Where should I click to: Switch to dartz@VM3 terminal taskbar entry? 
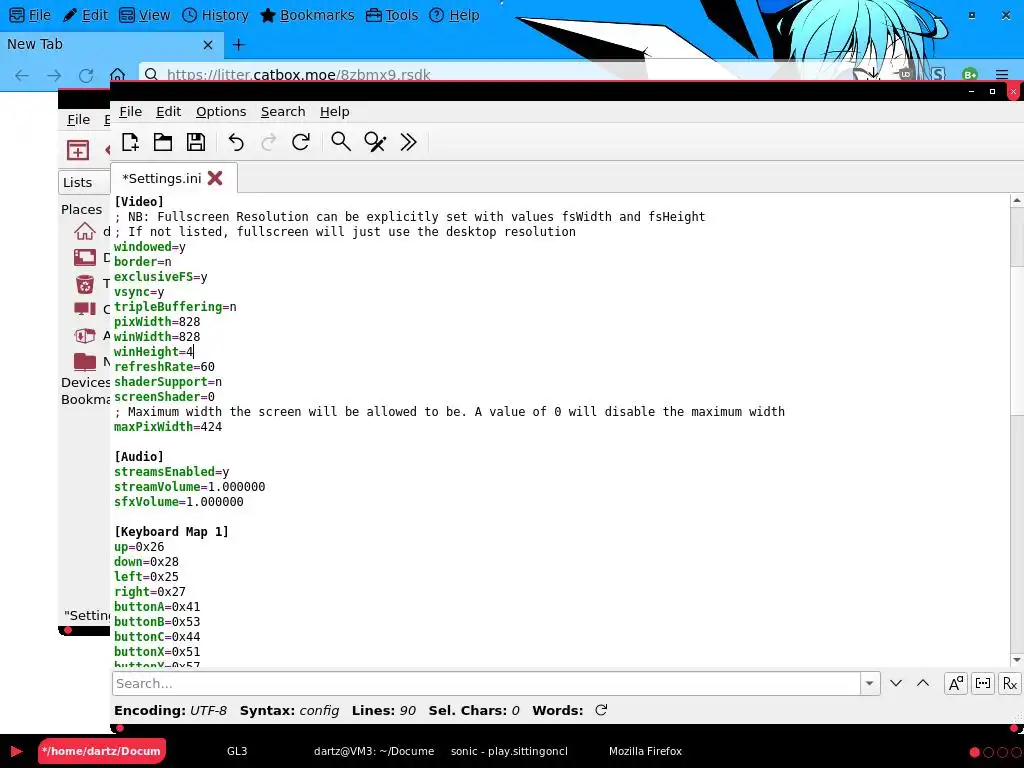click(374, 751)
